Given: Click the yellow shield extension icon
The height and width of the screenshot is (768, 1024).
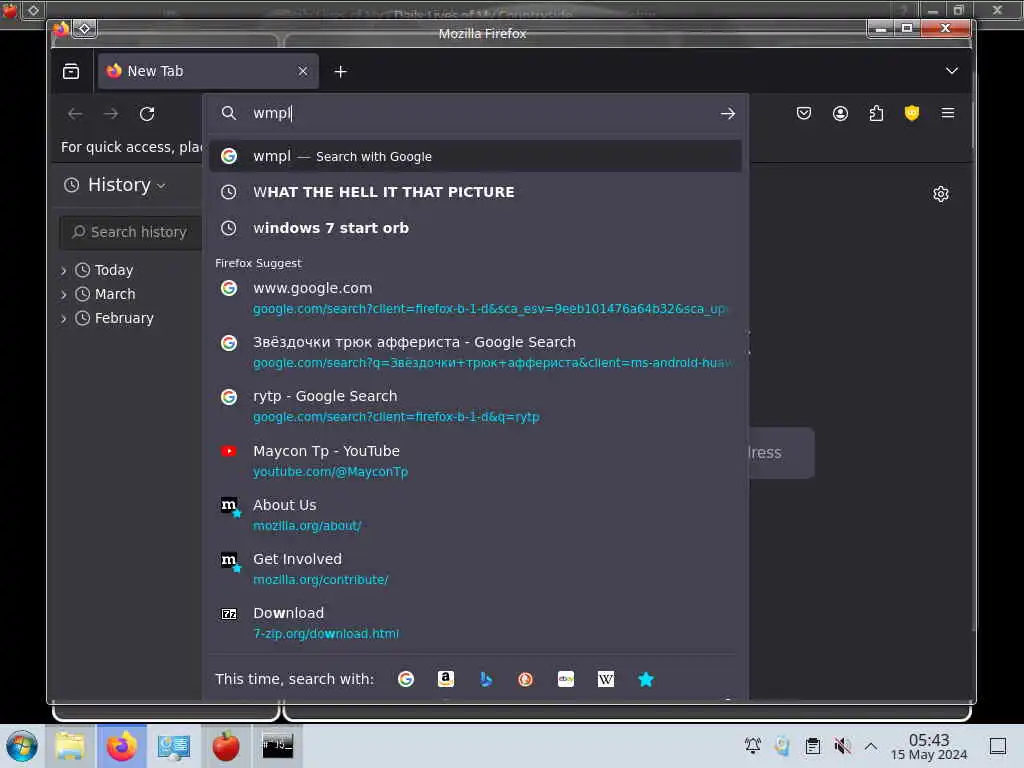Looking at the screenshot, I should (x=912, y=113).
